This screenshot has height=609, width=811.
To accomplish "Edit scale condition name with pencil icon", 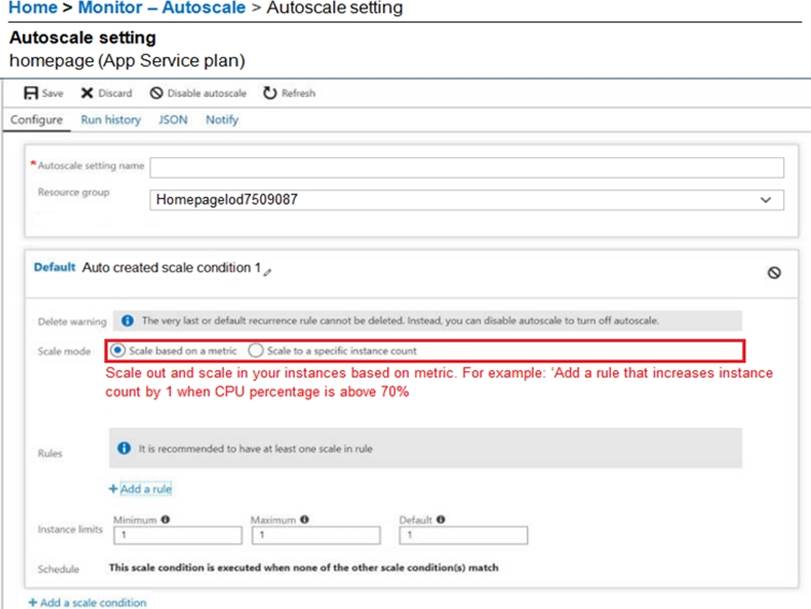I will click(267, 272).
